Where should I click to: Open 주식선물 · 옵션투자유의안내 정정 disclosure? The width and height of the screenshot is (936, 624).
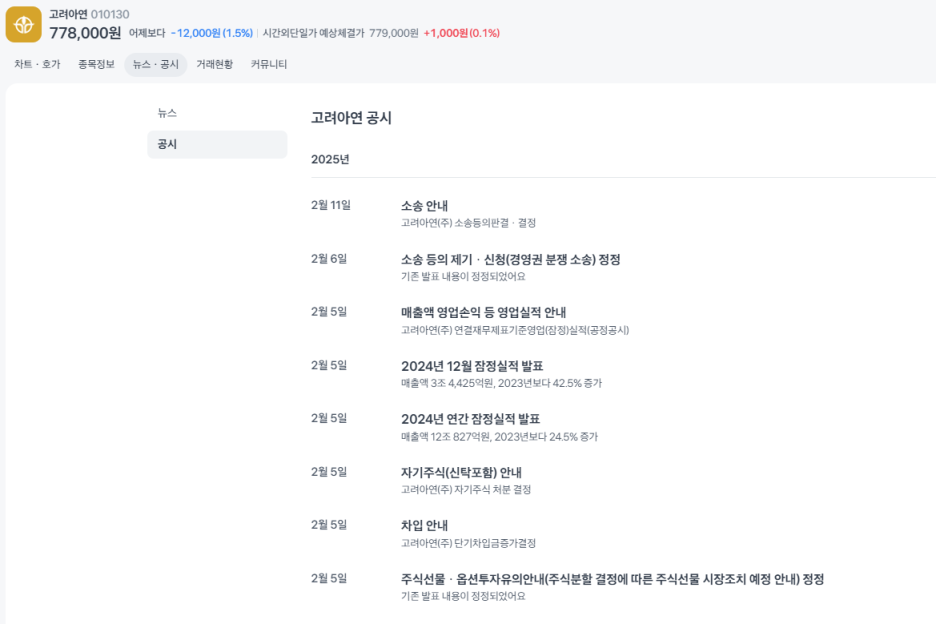612,579
